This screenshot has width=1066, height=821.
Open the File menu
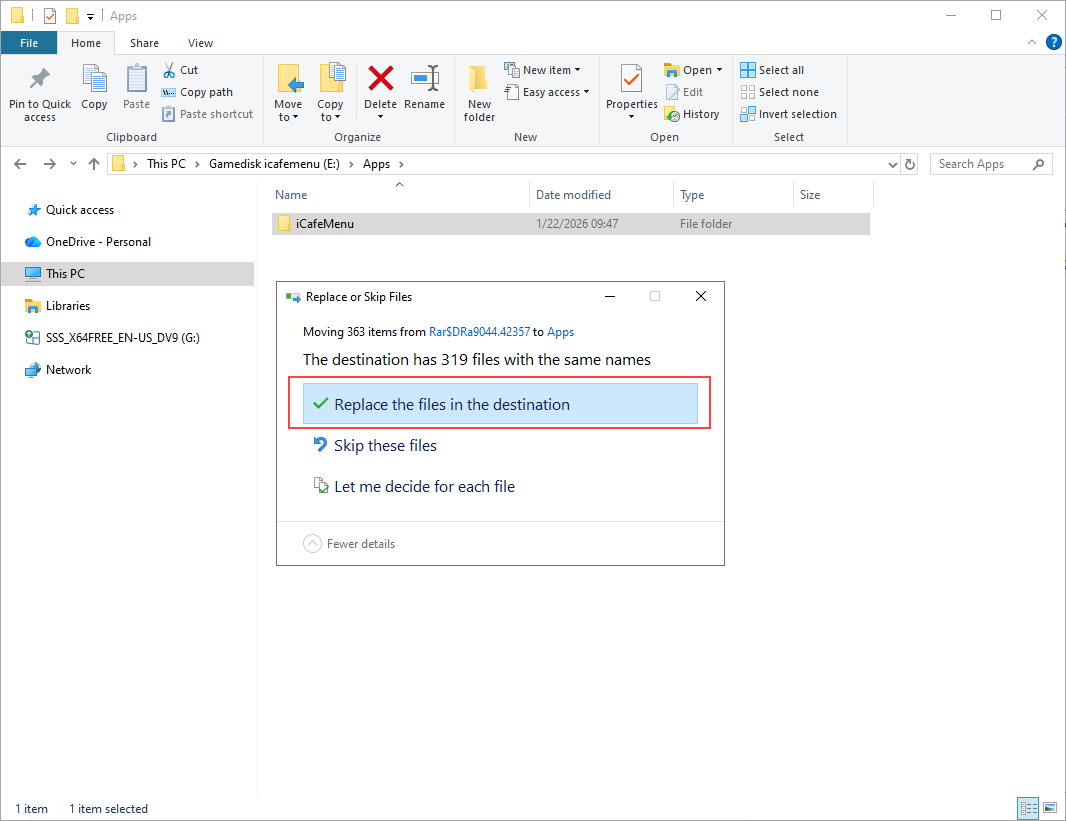pos(29,43)
